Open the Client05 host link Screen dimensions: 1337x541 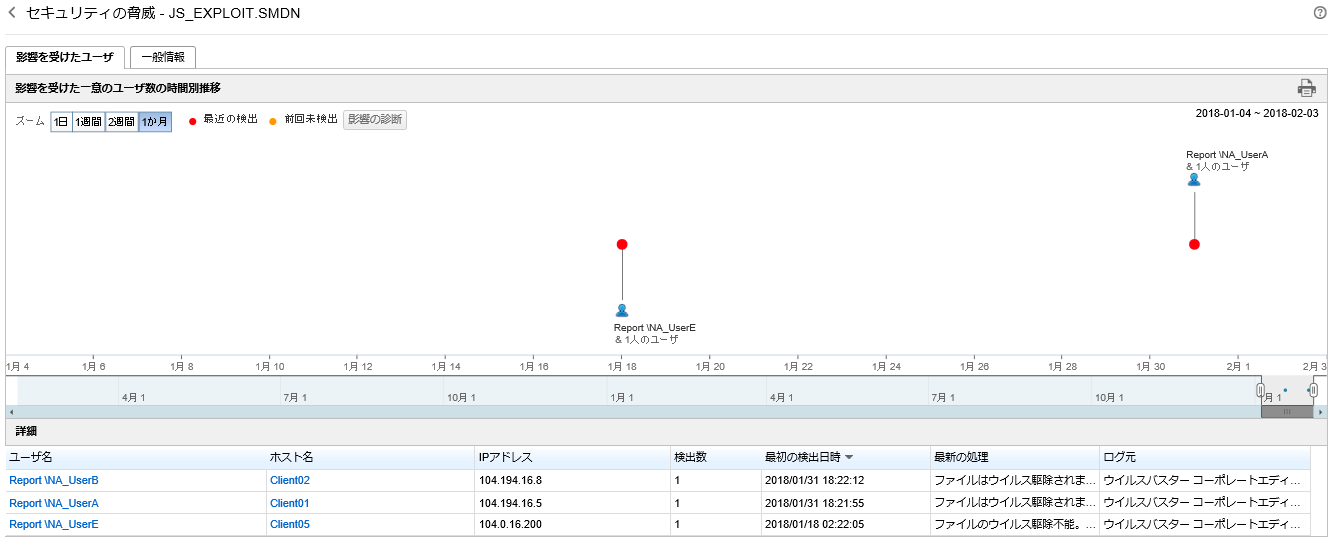(x=290, y=524)
